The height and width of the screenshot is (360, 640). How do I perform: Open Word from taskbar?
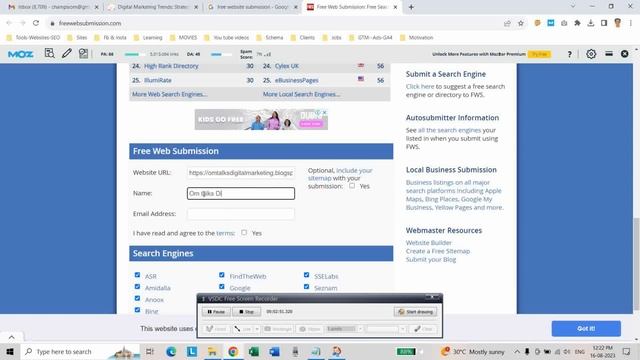tap(274, 351)
